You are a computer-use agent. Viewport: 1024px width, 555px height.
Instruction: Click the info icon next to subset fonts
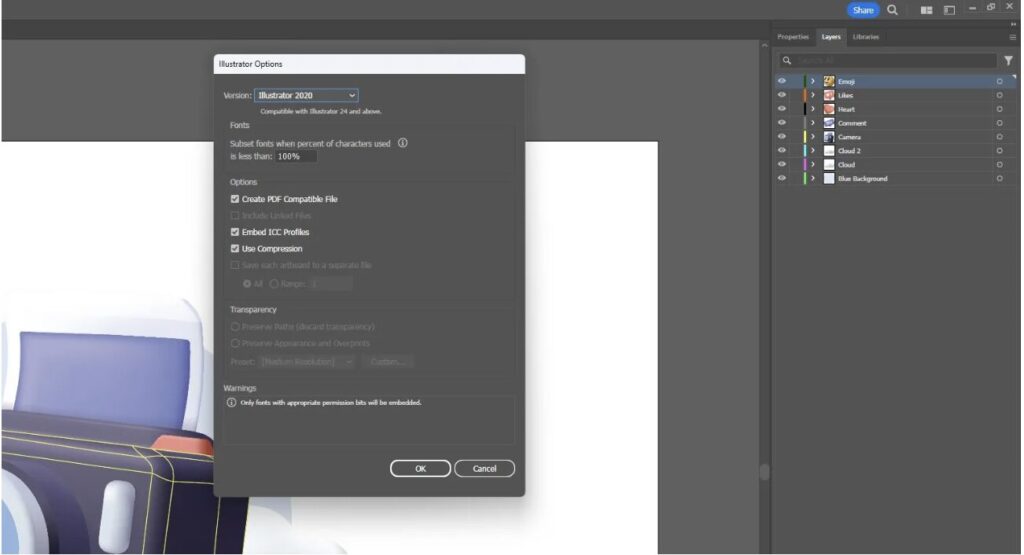[x=402, y=143]
